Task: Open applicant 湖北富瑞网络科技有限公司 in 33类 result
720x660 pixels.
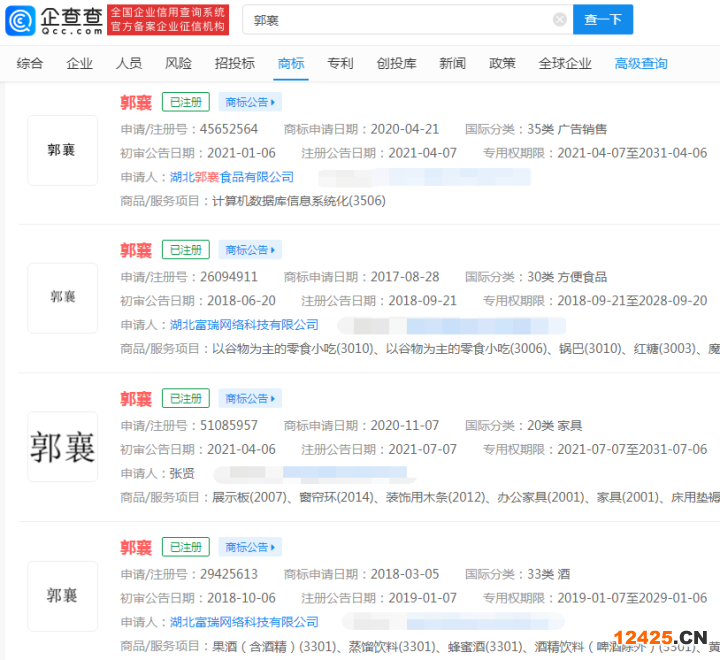Action: tap(244, 622)
